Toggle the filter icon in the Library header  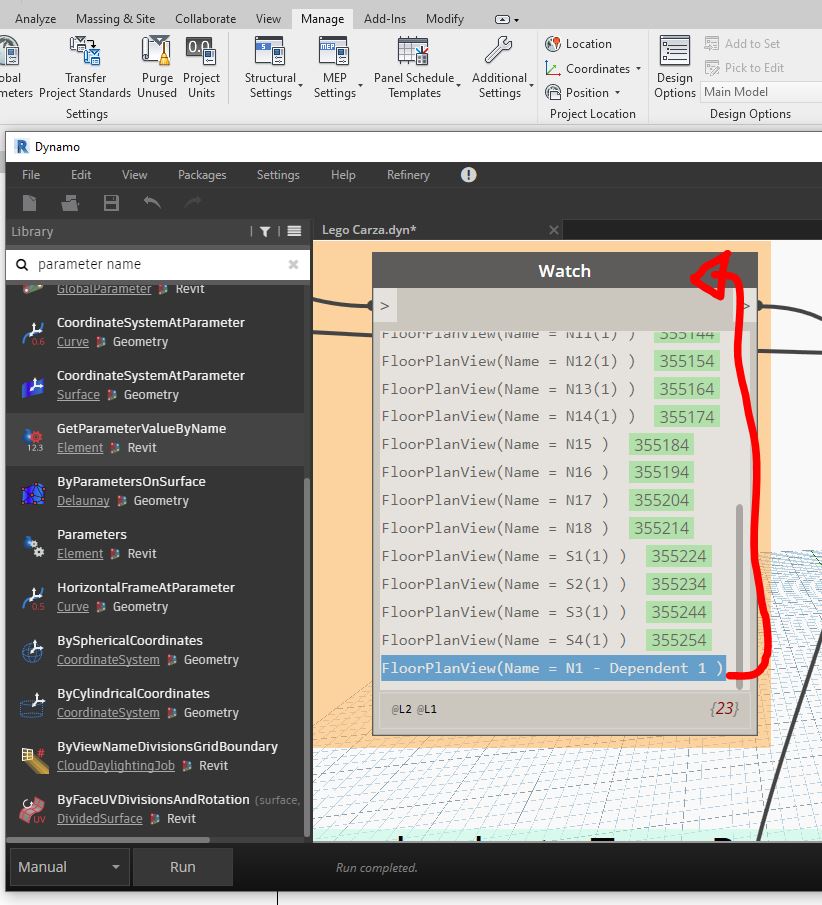265,231
